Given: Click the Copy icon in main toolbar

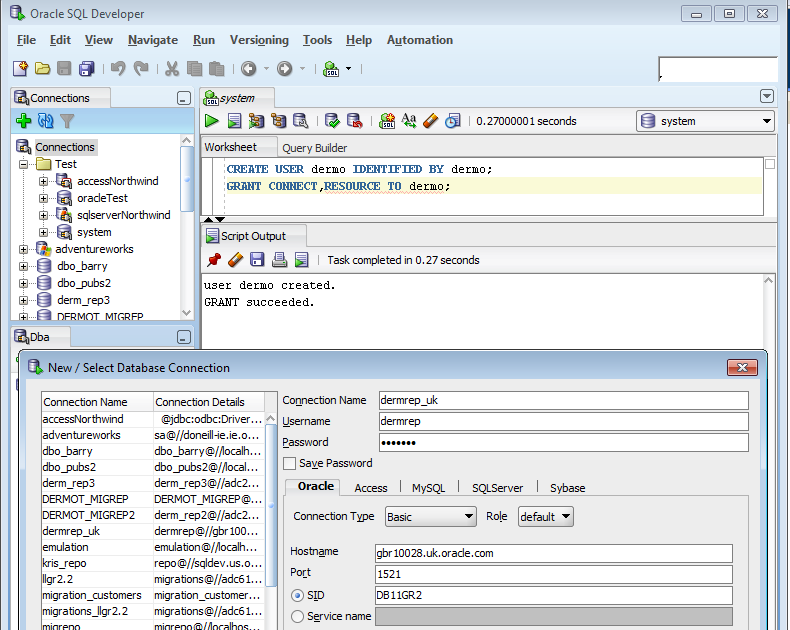Looking at the screenshot, I should point(194,69).
